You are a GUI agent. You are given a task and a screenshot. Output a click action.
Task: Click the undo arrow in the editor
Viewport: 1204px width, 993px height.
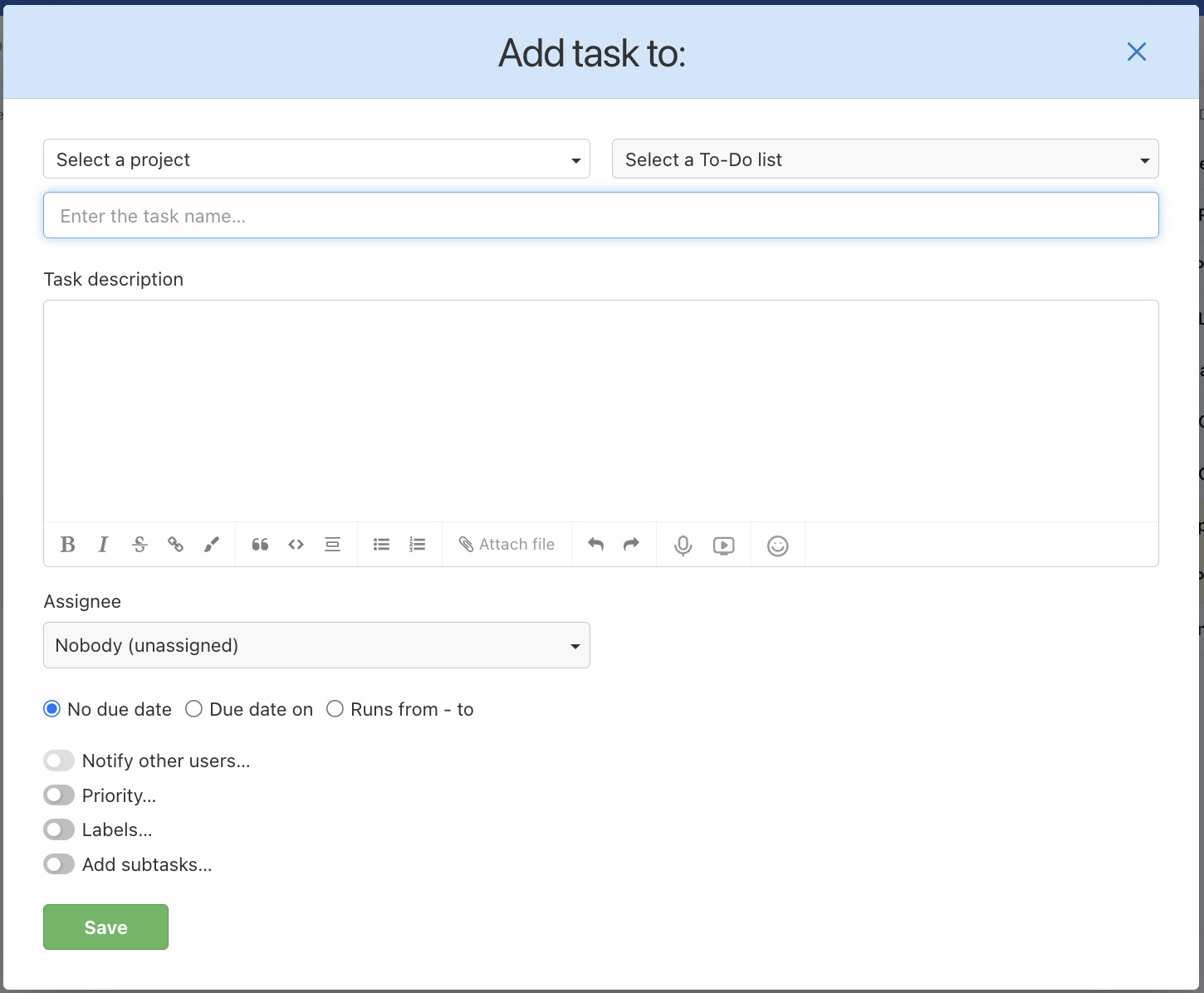point(595,544)
